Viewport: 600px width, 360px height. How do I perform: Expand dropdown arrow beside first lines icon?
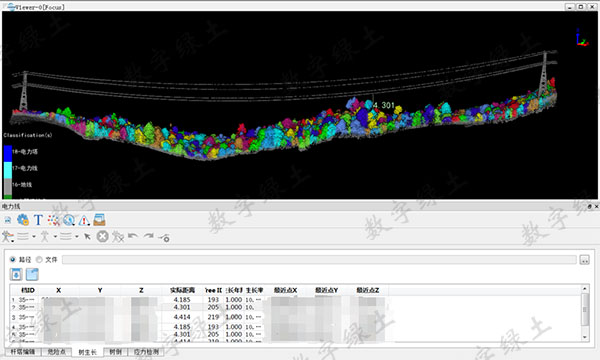34,237
